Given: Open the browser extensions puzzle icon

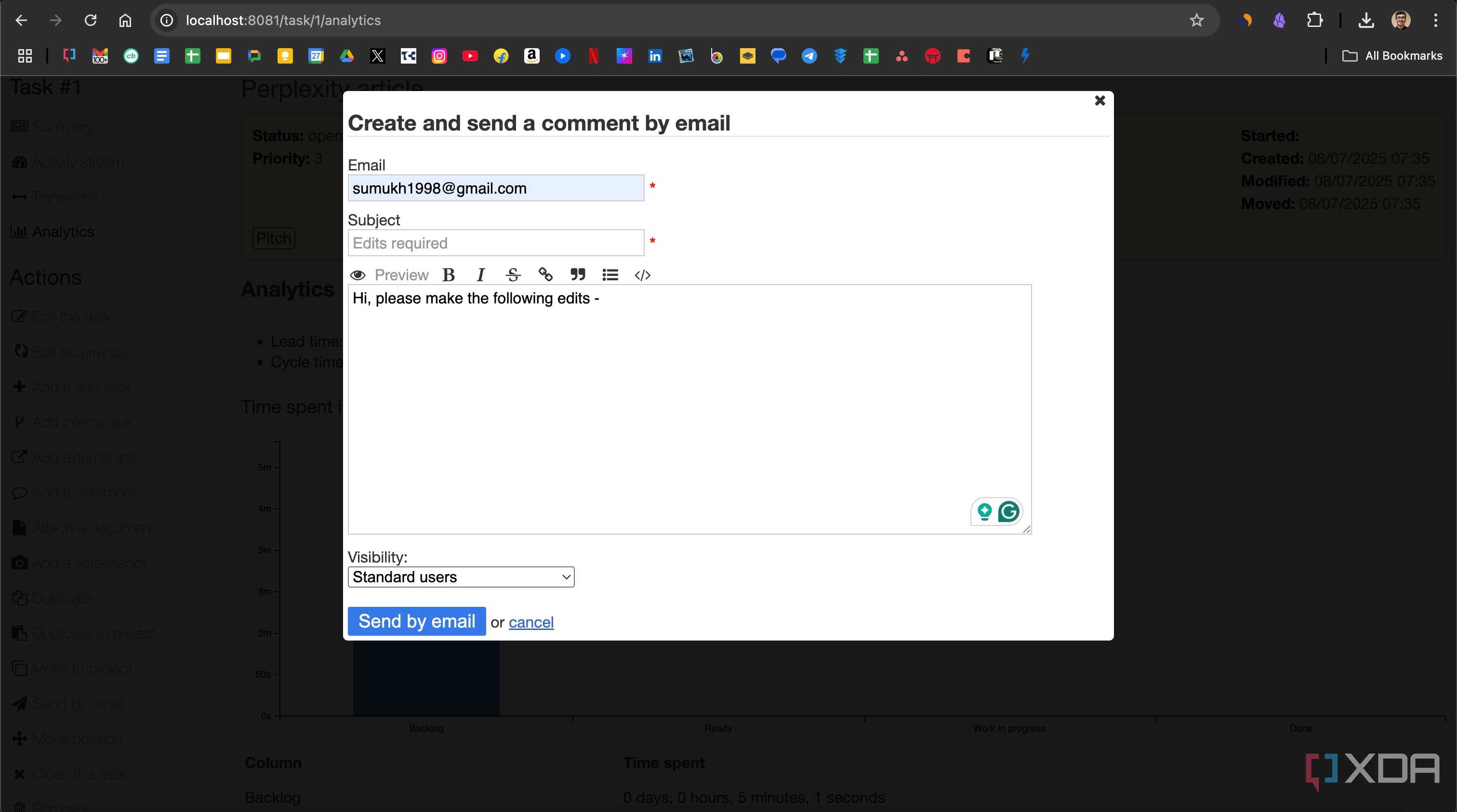Looking at the screenshot, I should [1315, 20].
